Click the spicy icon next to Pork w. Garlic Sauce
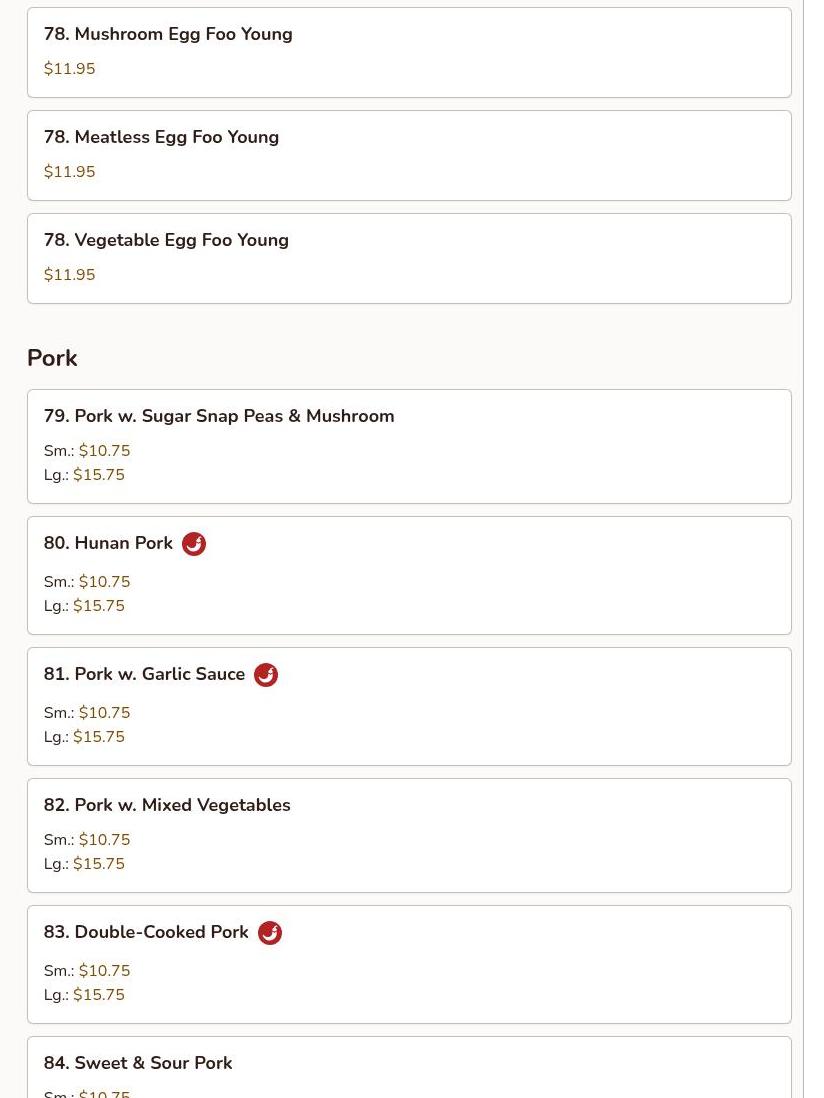Screen dimensions: 824x1098 click(x=266, y=675)
